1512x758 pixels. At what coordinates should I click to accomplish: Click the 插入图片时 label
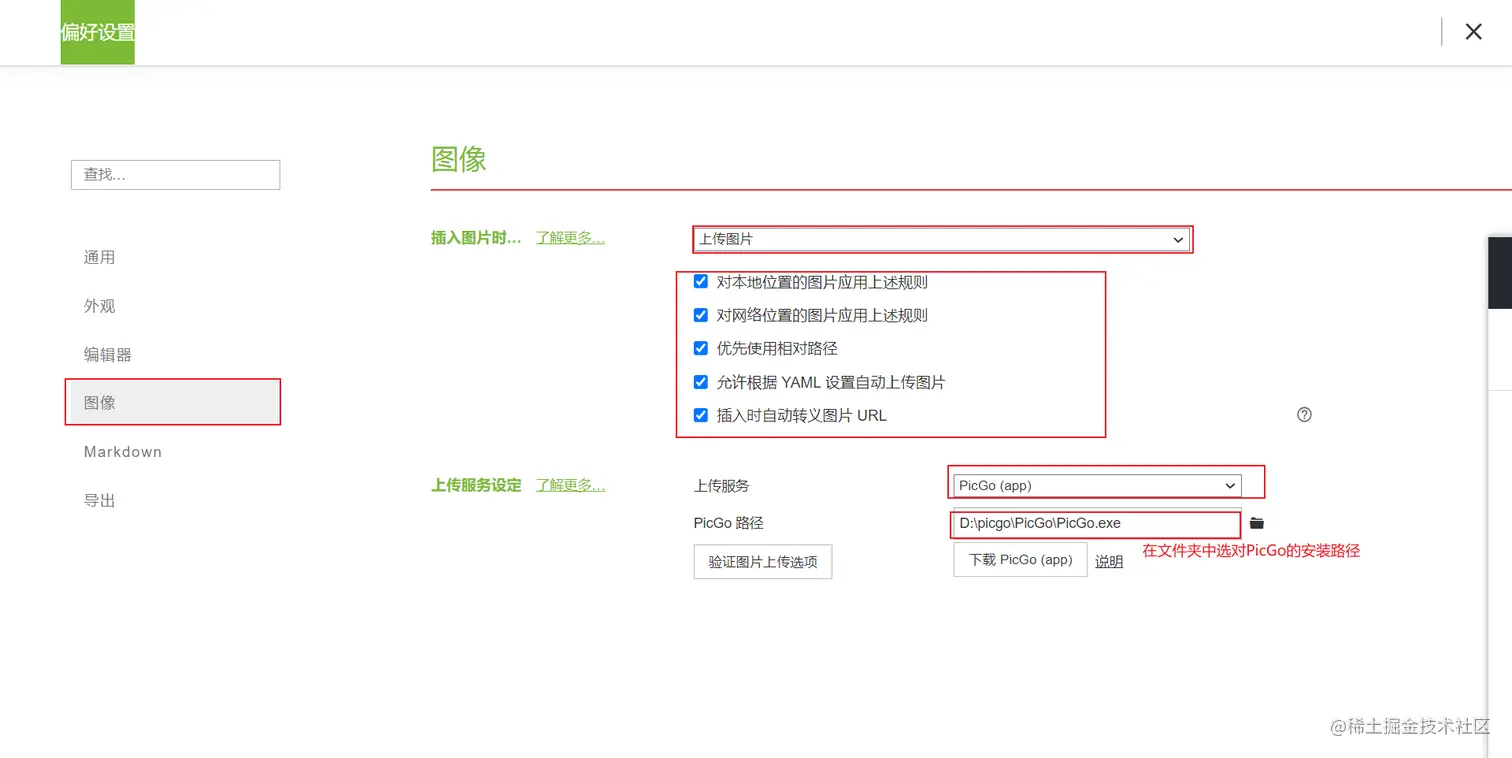[x=476, y=238]
